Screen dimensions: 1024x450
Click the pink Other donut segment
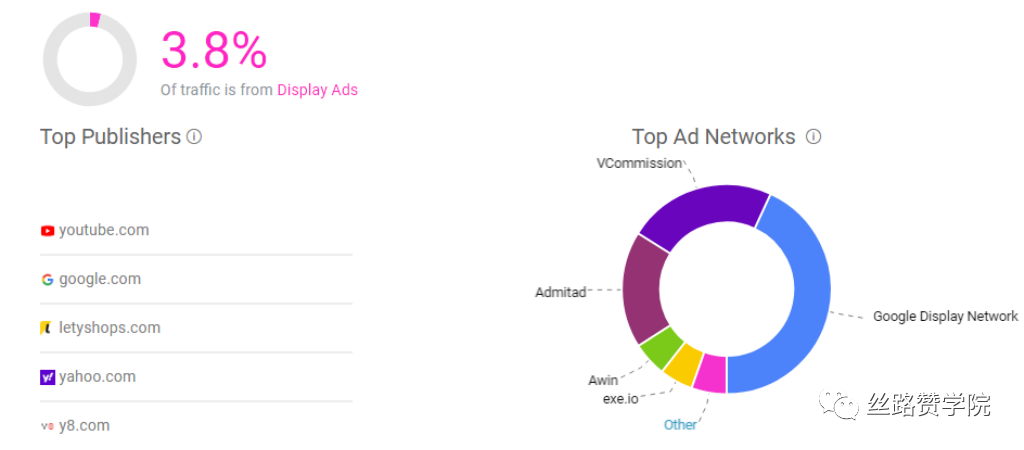click(710, 374)
